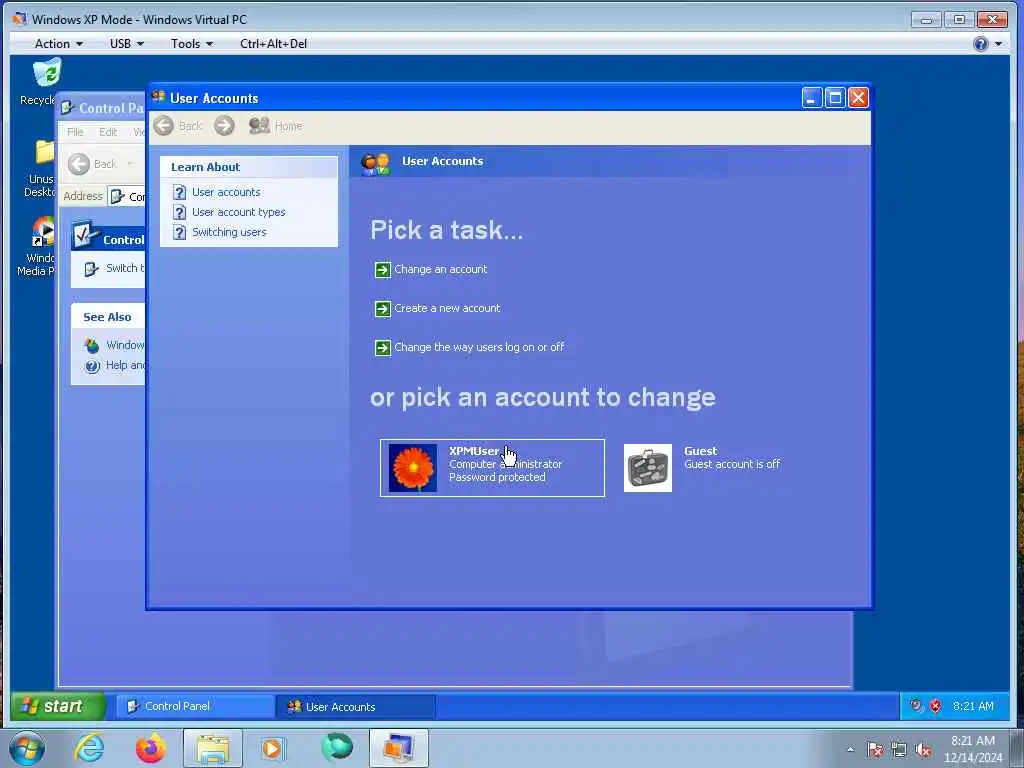Choose 'Change an account' task
The width and height of the screenshot is (1024, 768).
click(441, 269)
